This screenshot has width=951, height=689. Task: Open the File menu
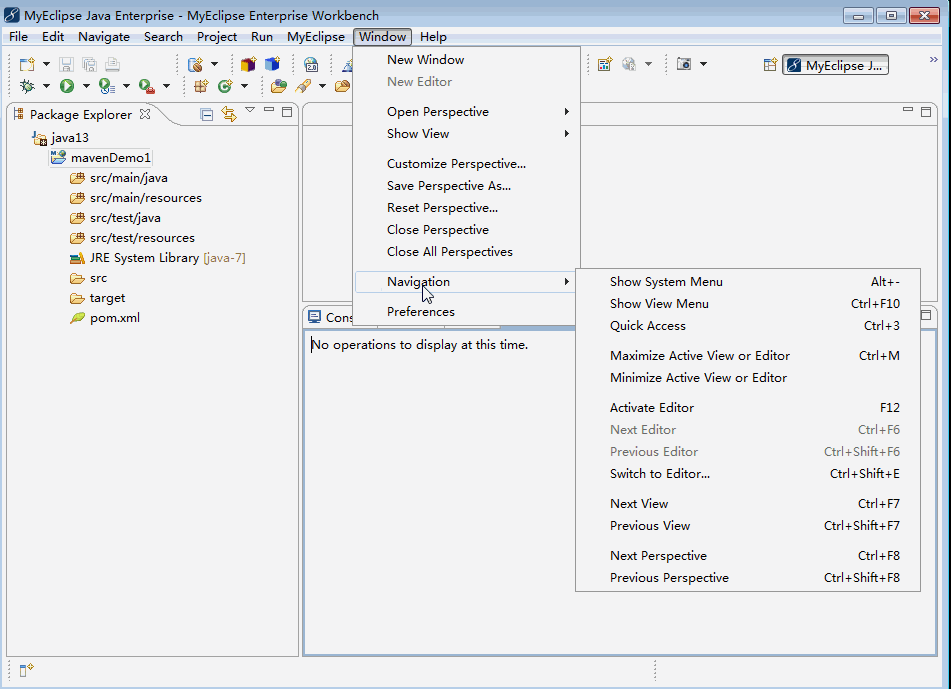(x=18, y=37)
